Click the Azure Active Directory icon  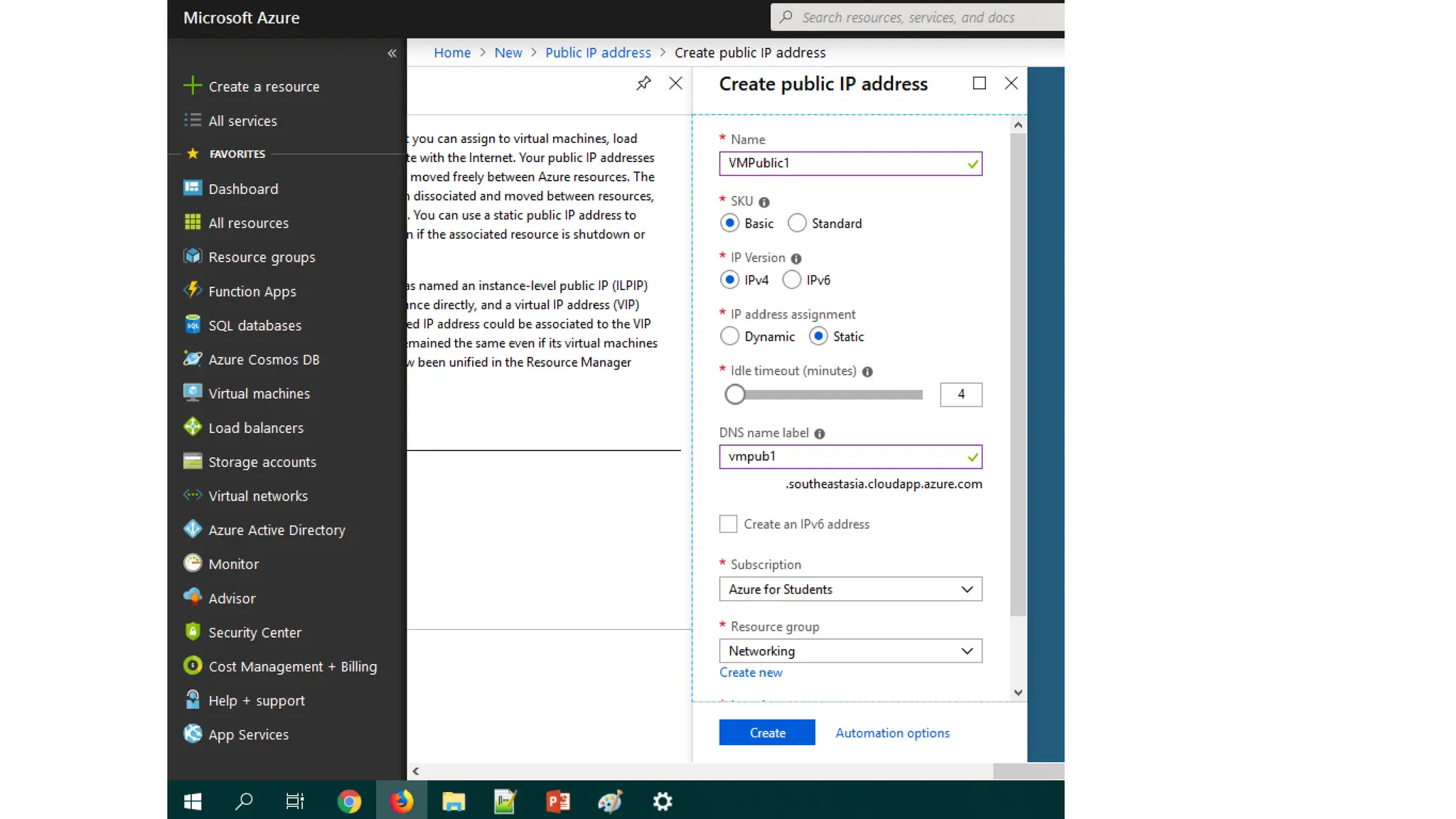(x=192, y=530)
